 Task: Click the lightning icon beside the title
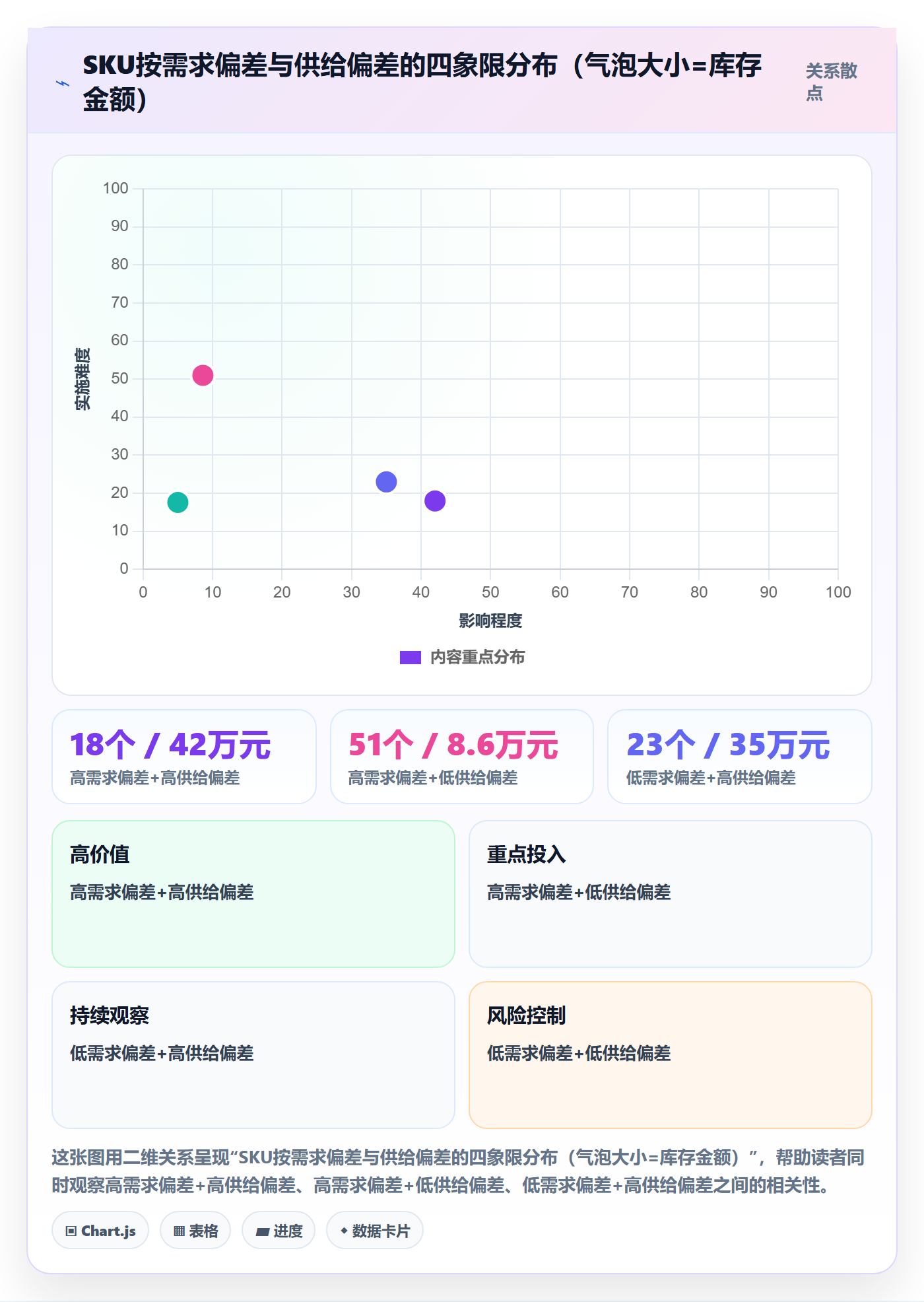[x=63, y=83]
